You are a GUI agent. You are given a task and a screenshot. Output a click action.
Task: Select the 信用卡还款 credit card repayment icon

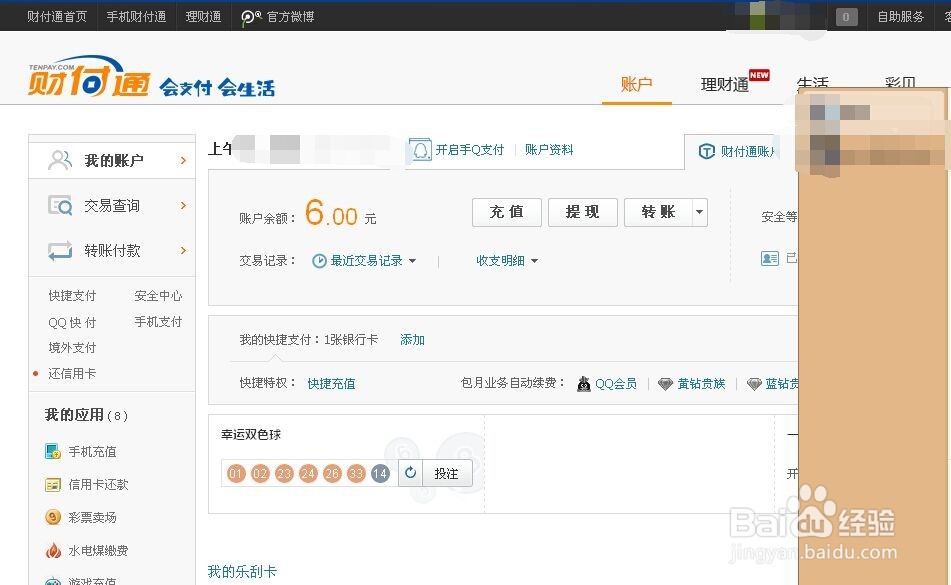click(55, 484)
